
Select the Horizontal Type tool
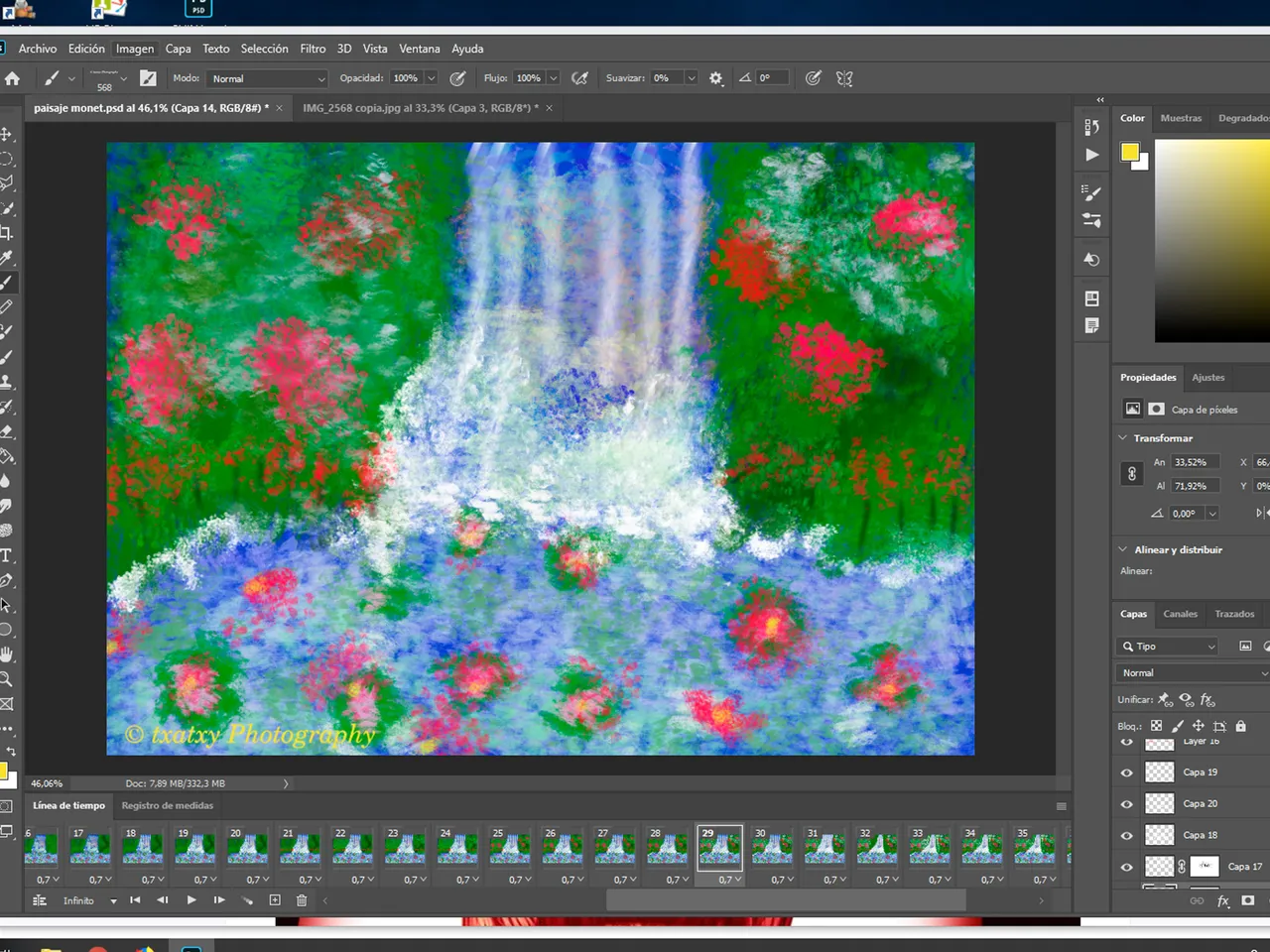click(x=6, y=555)
